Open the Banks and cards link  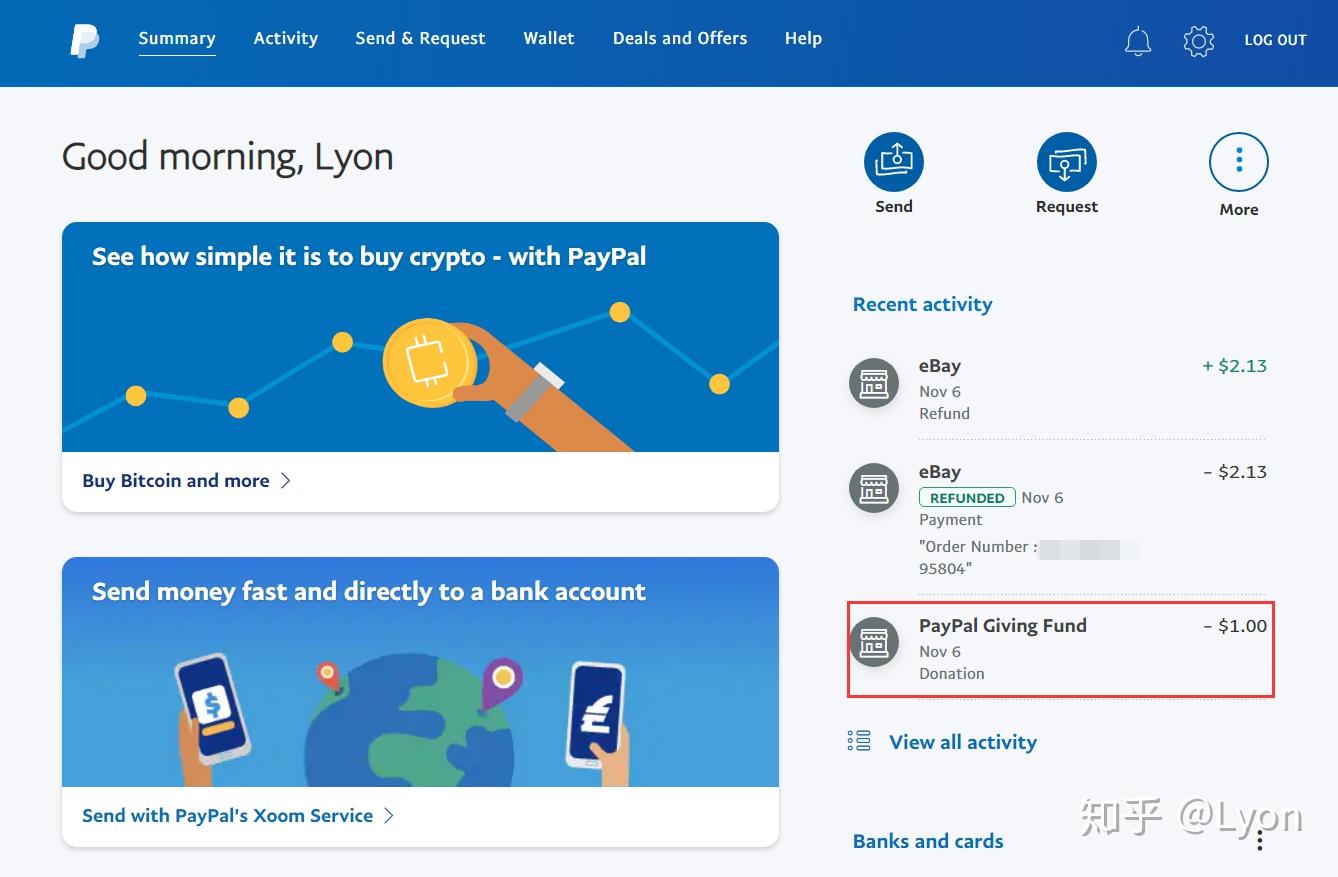pyautogui.click(x=928, y=841)
